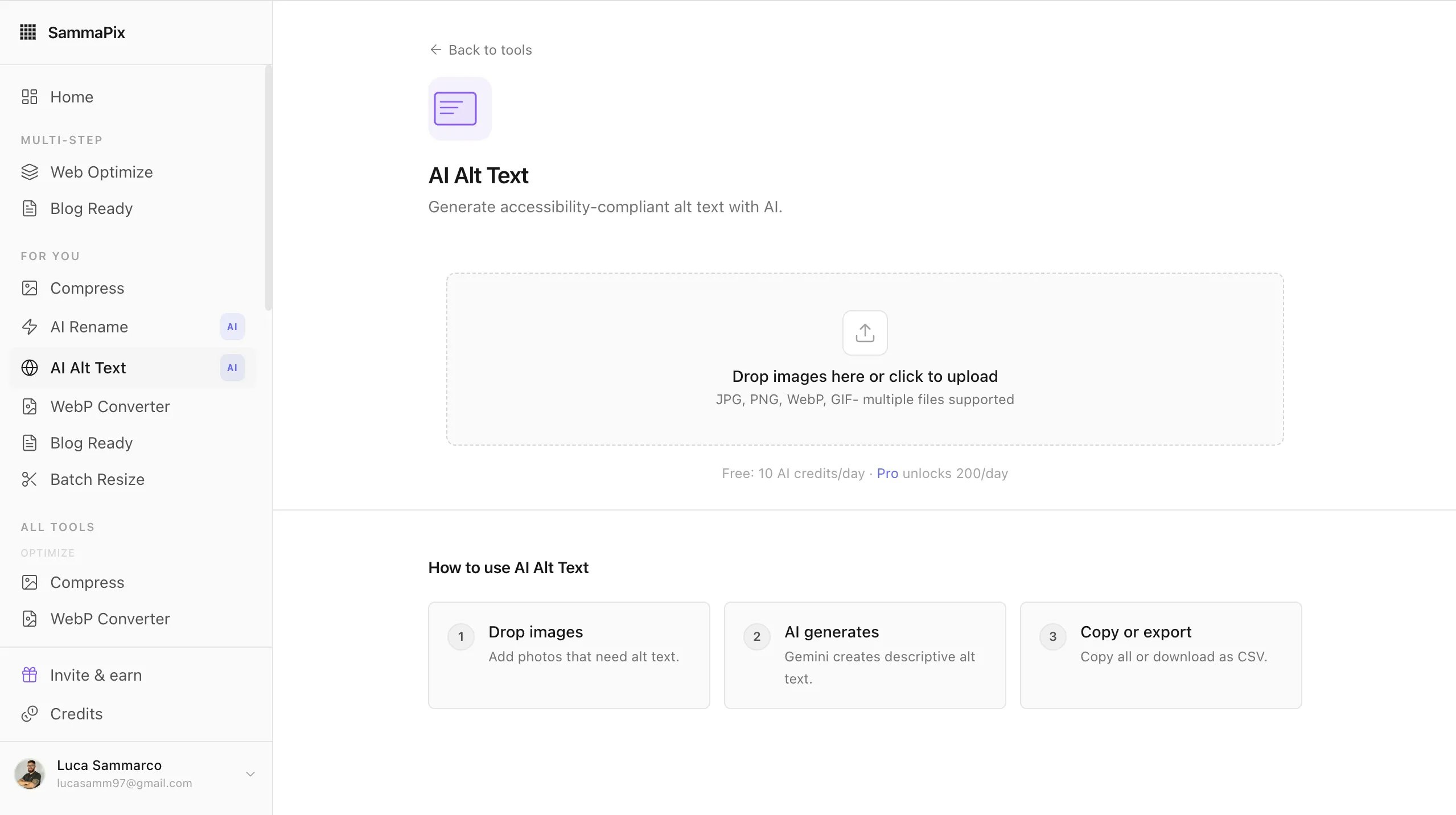Click the Batch Resize scissors icon
The width and height of the screenshot is (1456, 815).
pyautogui.click(x=30, y=479)
